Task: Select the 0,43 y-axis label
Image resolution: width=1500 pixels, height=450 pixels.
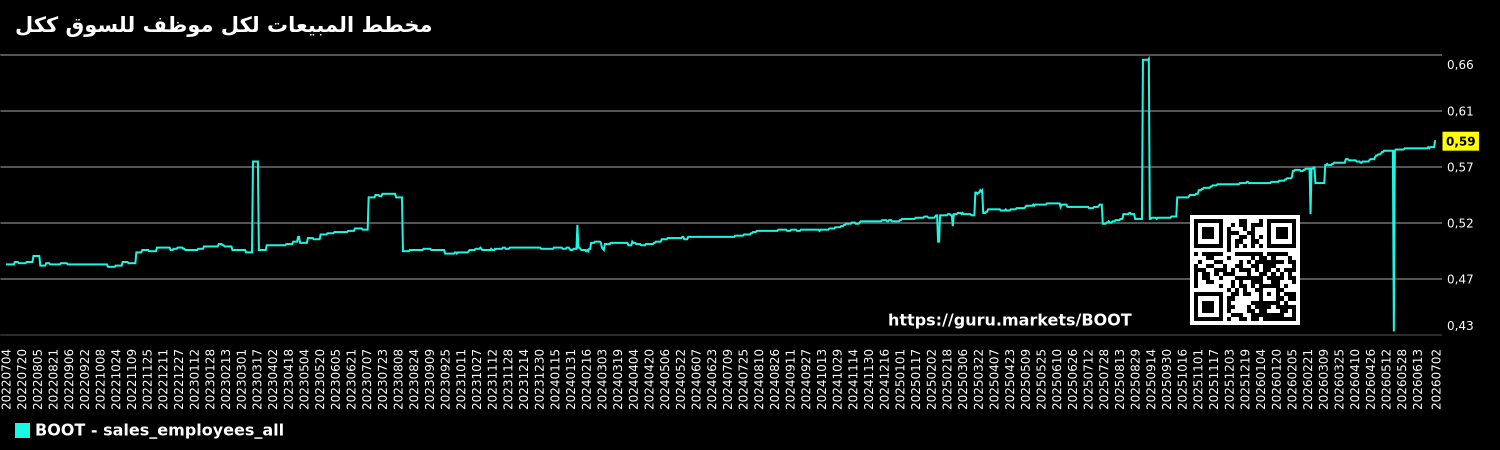Action: [x=1460, y=326]
